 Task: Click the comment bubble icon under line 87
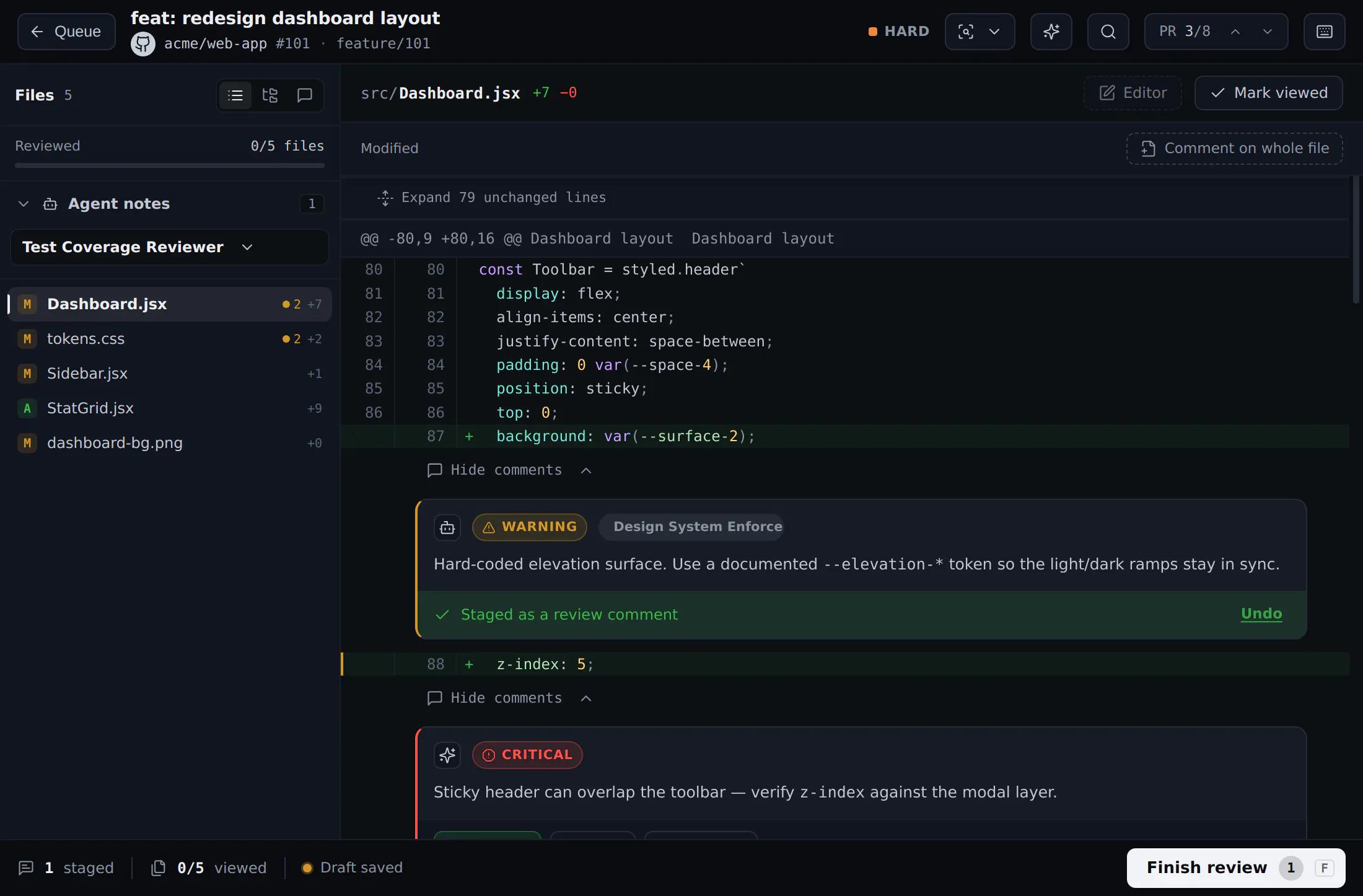pyautogui.click(x=435, y=470)
